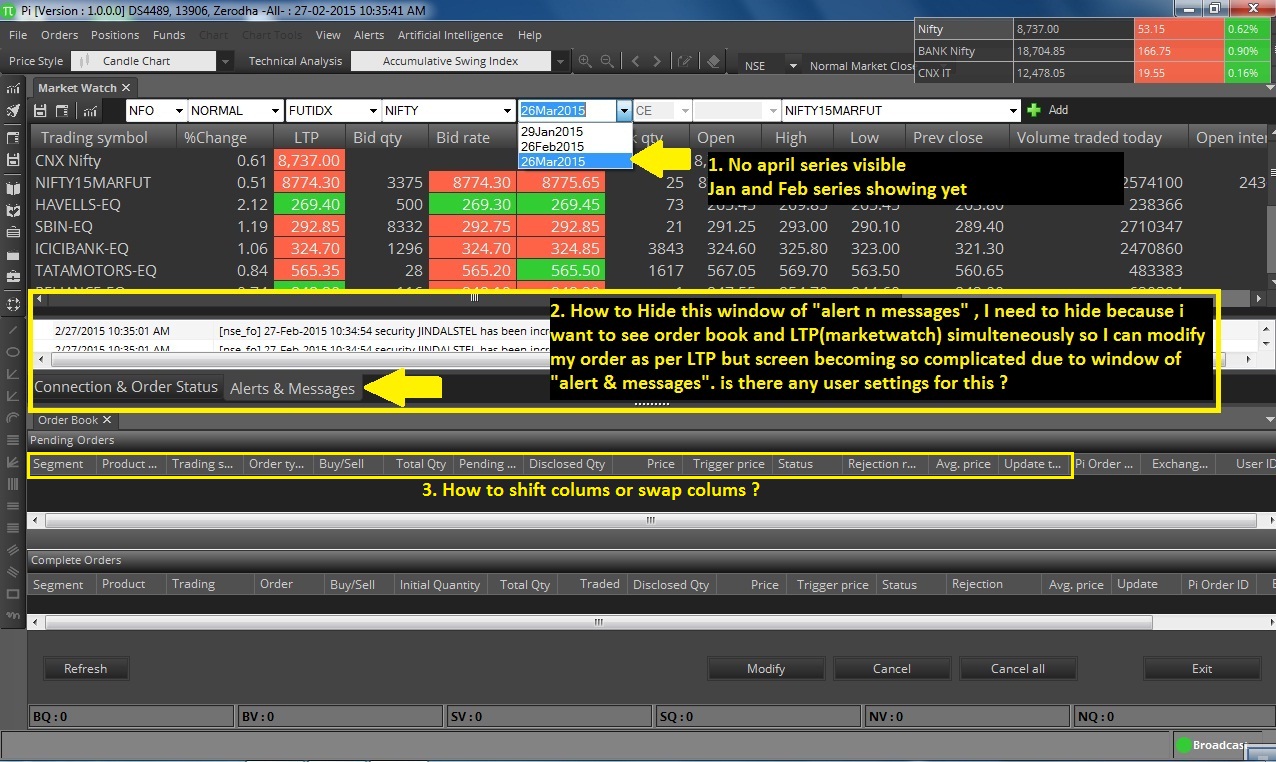
Task: Click the next arrow in chart toolbar
Action: tap(659, 61)
